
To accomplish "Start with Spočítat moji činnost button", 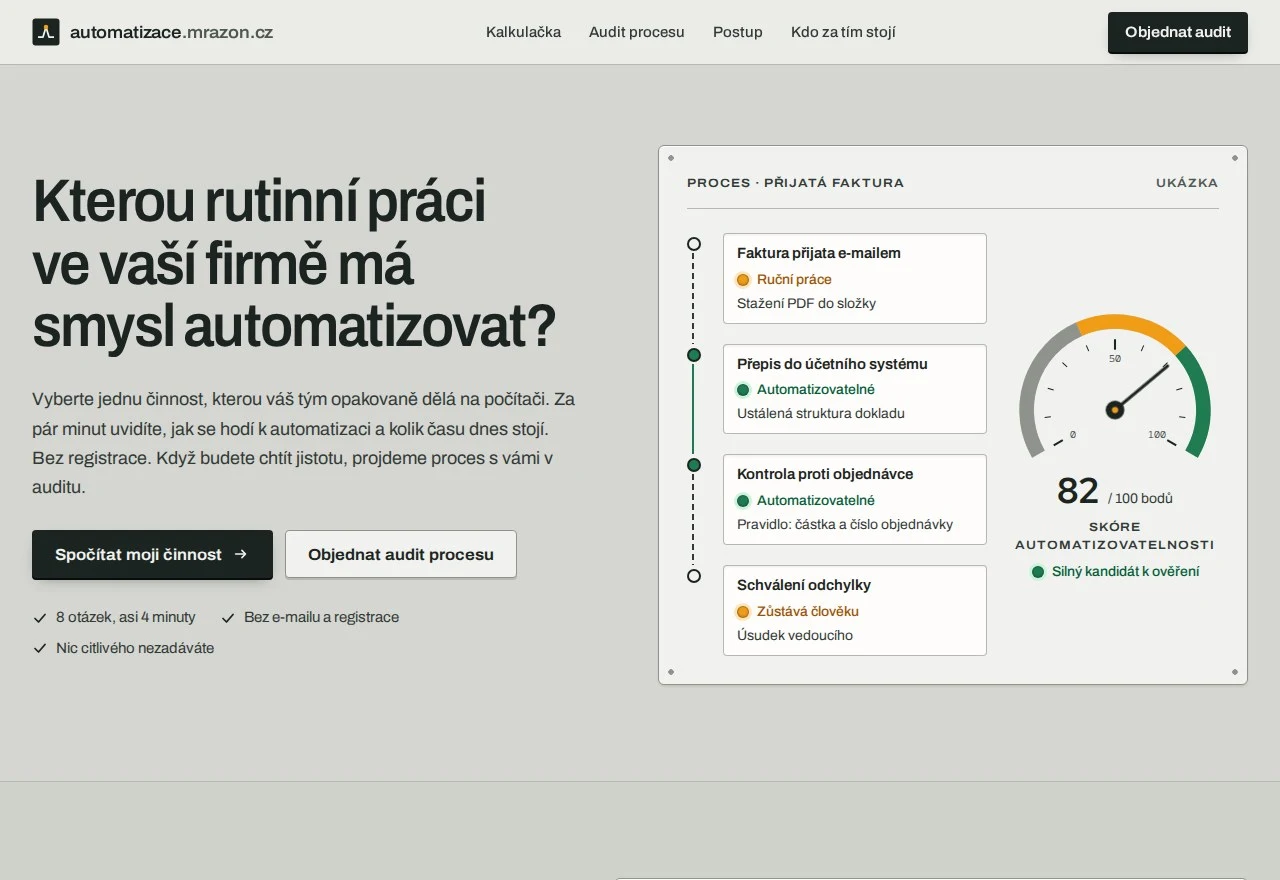I will (152, 554).
